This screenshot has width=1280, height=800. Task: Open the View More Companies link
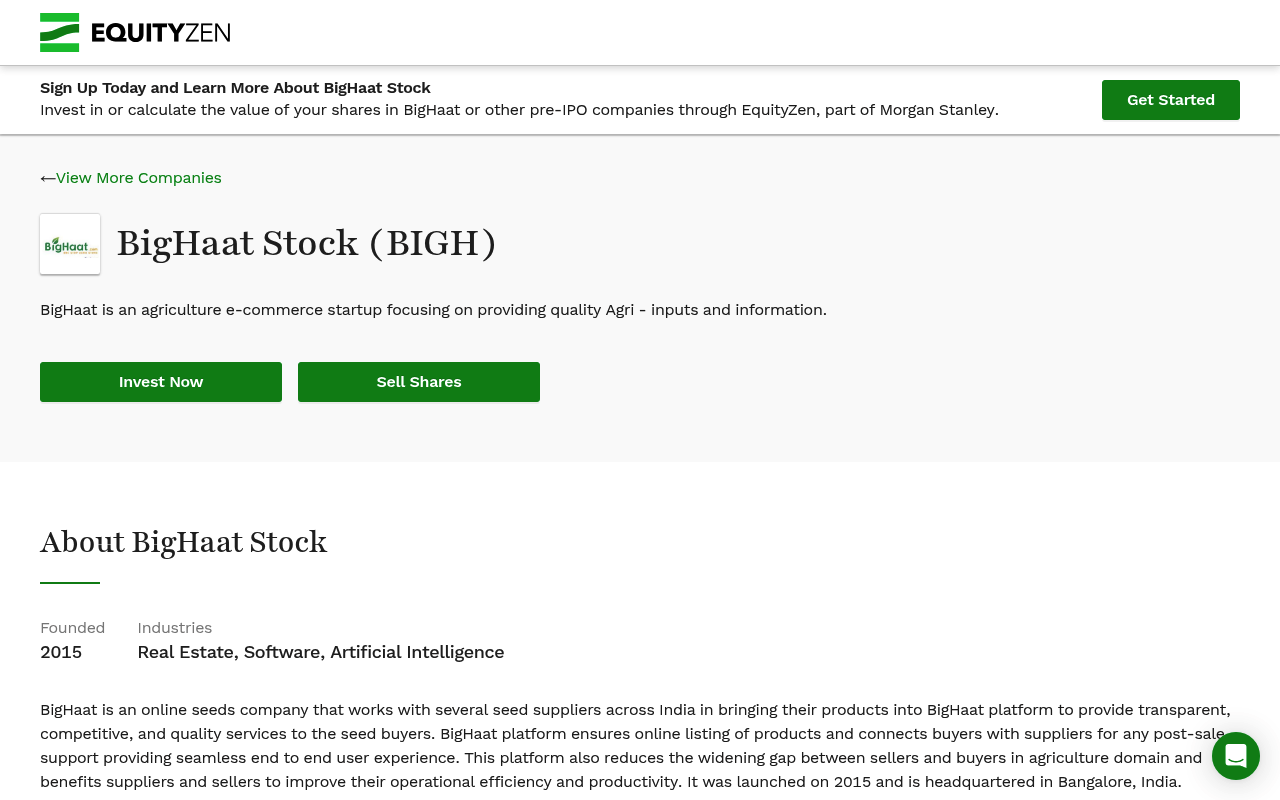pyautogui.click(x=139, y=178)
